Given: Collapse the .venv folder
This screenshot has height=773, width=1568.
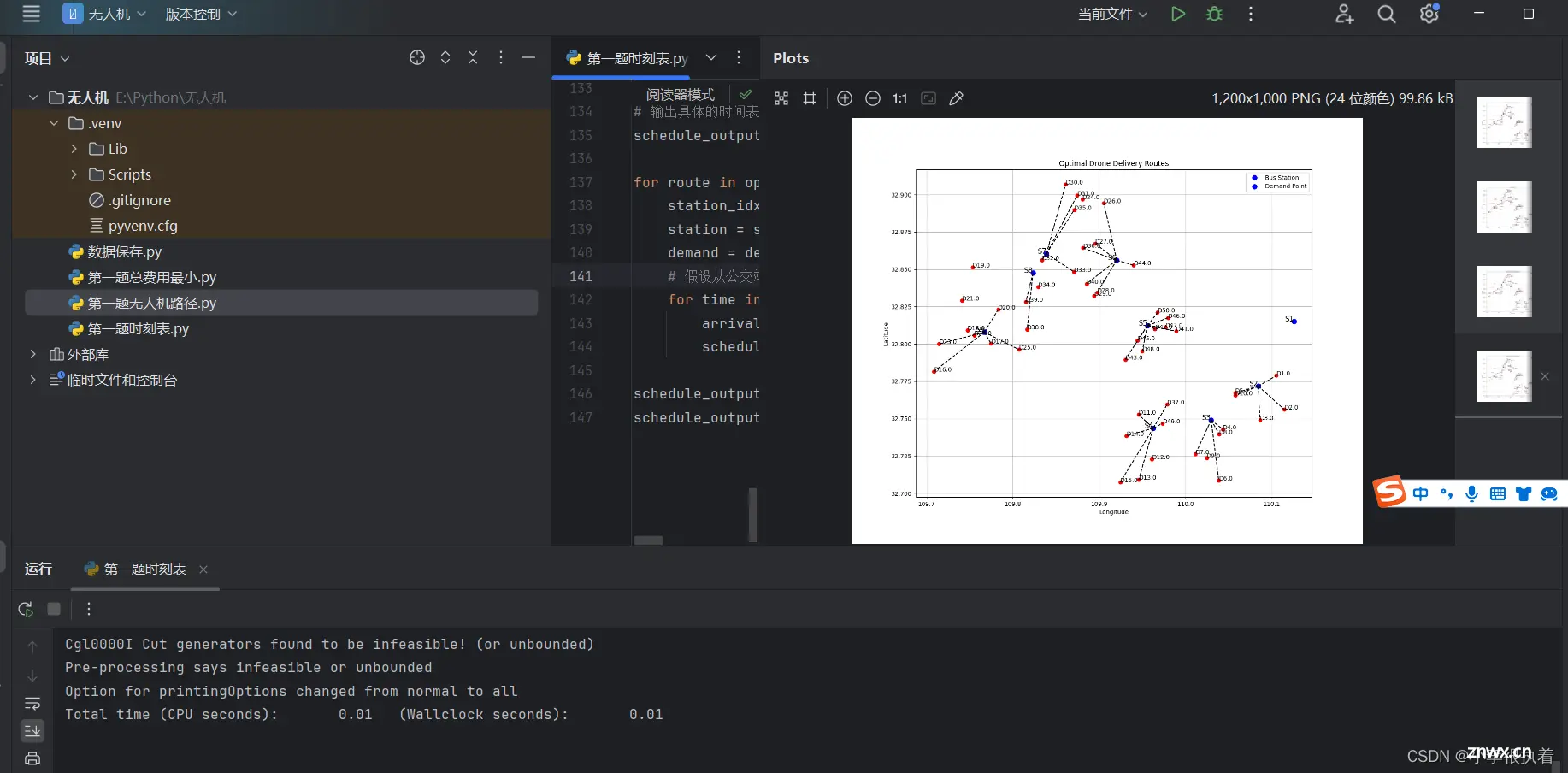Looking at the screenshot, I should (x=54, y=123).
